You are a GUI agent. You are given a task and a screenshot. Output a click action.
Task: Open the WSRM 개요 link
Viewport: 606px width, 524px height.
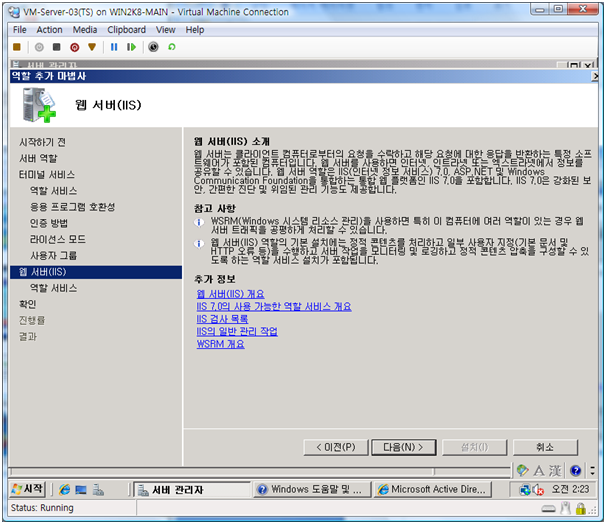[220, 344]
